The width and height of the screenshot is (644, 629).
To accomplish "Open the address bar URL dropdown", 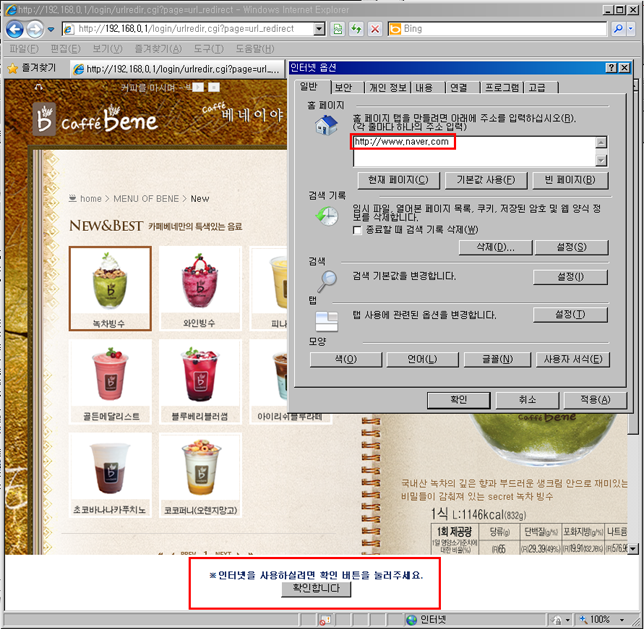I will [x=319, y=29].
